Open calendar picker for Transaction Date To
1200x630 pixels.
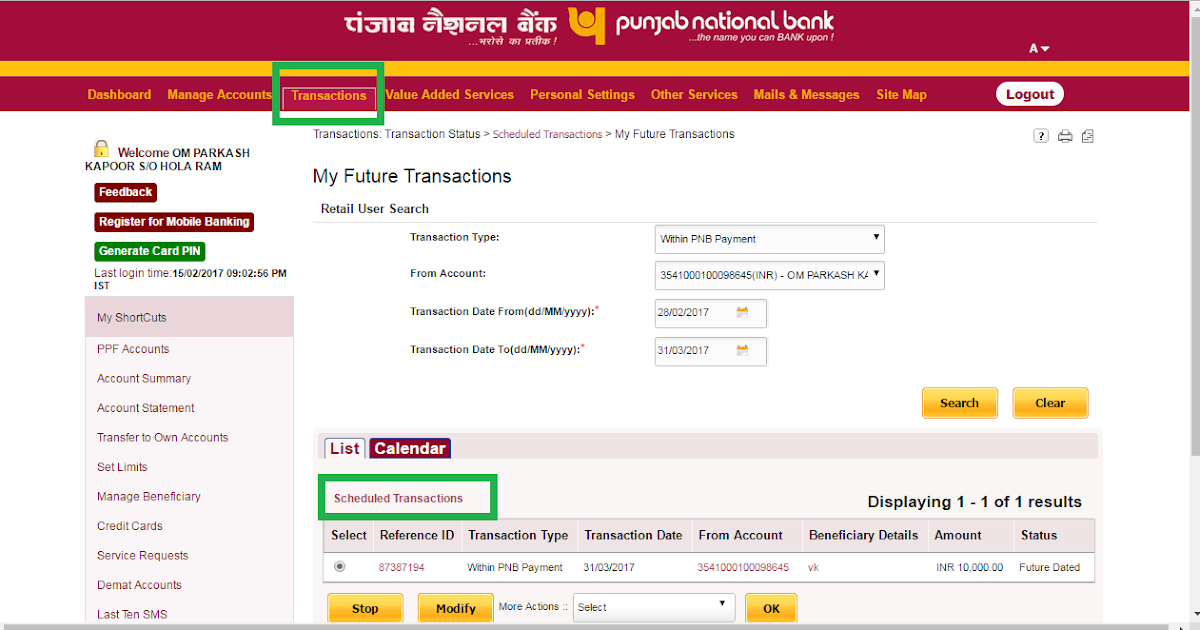click(x=740, y=351)
